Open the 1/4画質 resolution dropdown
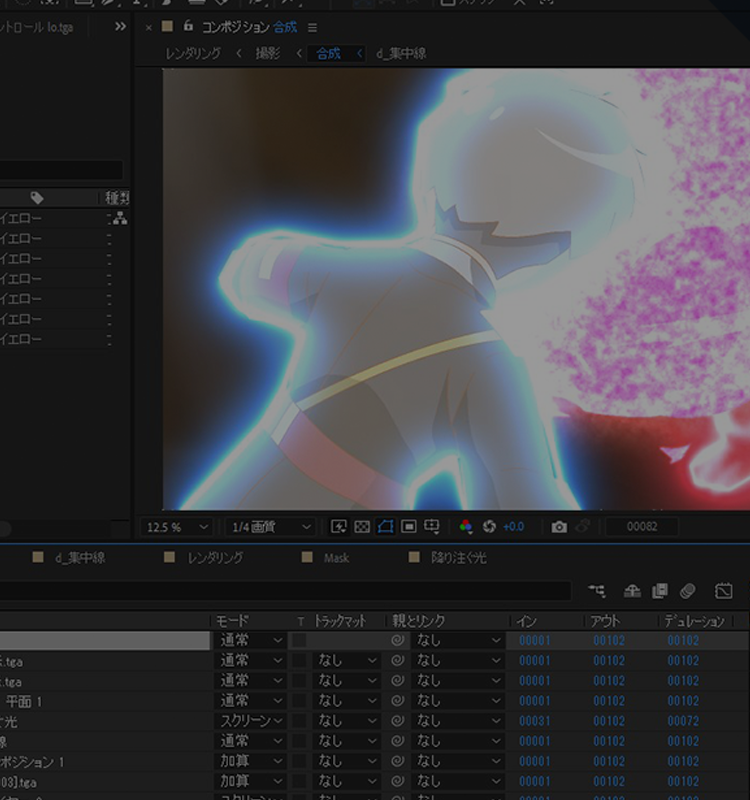 coord(270,527)
